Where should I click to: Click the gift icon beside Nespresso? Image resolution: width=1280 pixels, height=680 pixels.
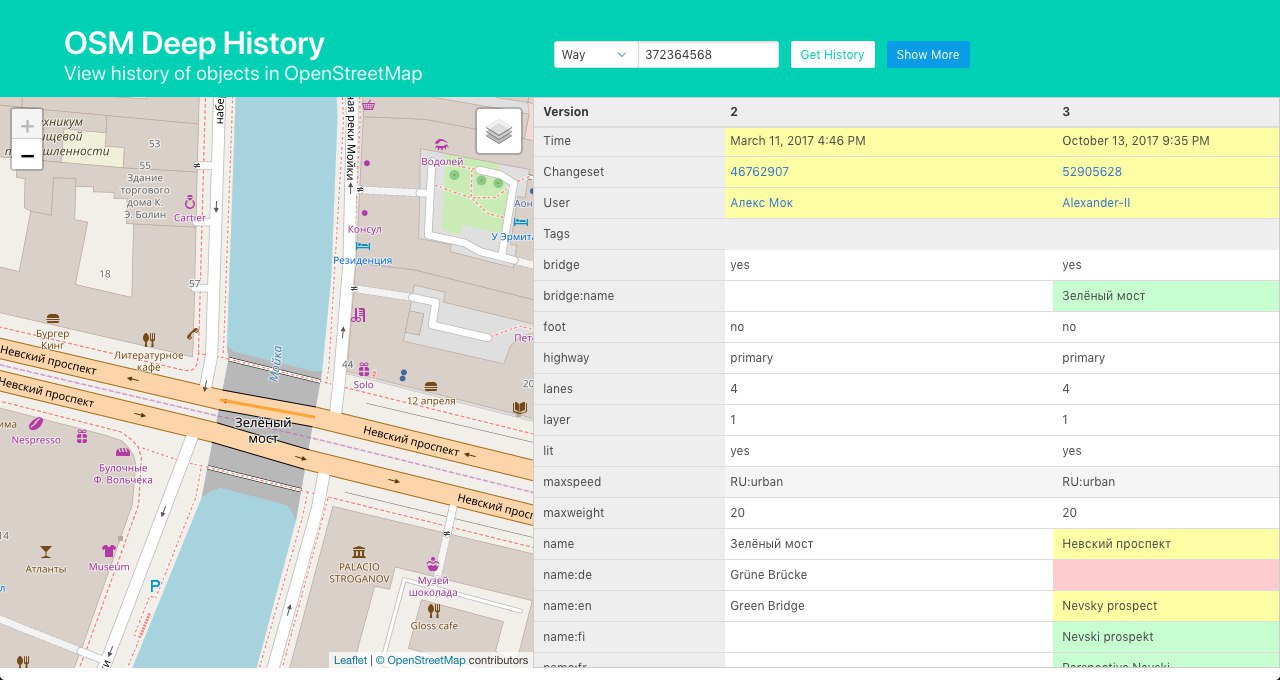tap(83, 436)
